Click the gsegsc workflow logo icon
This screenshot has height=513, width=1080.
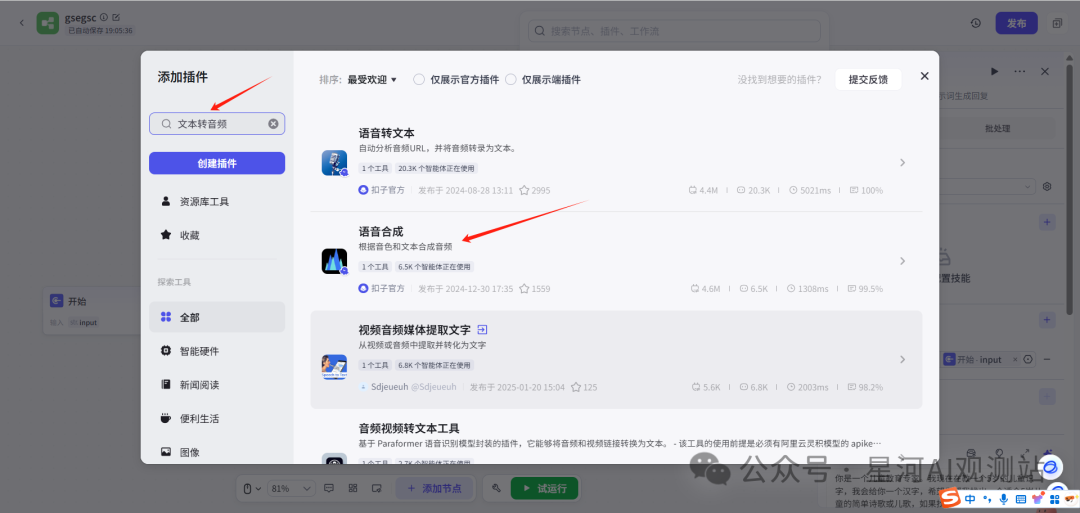tap(48, 23)
